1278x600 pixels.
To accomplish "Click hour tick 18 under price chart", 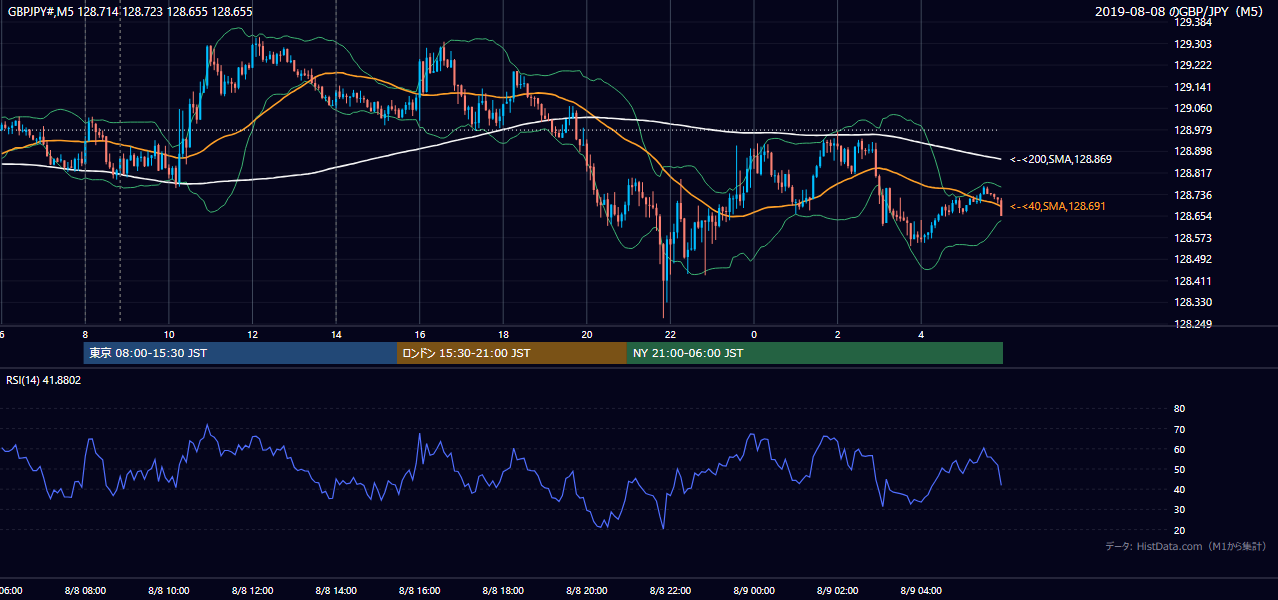I will pyautogui.click(x=504, y=335).
